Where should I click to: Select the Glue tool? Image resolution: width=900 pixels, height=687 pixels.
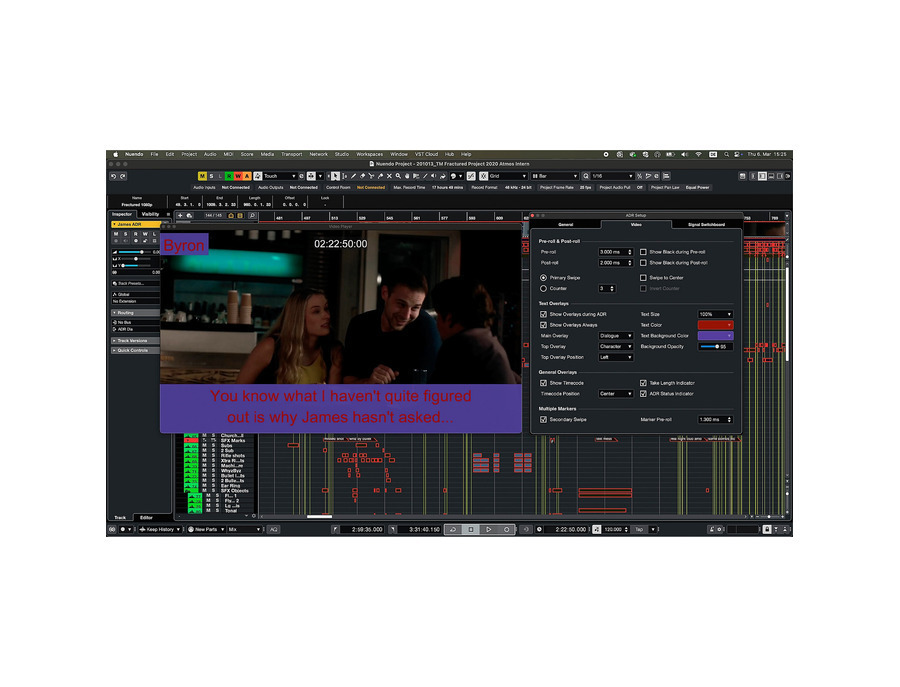tap(380, 176)
